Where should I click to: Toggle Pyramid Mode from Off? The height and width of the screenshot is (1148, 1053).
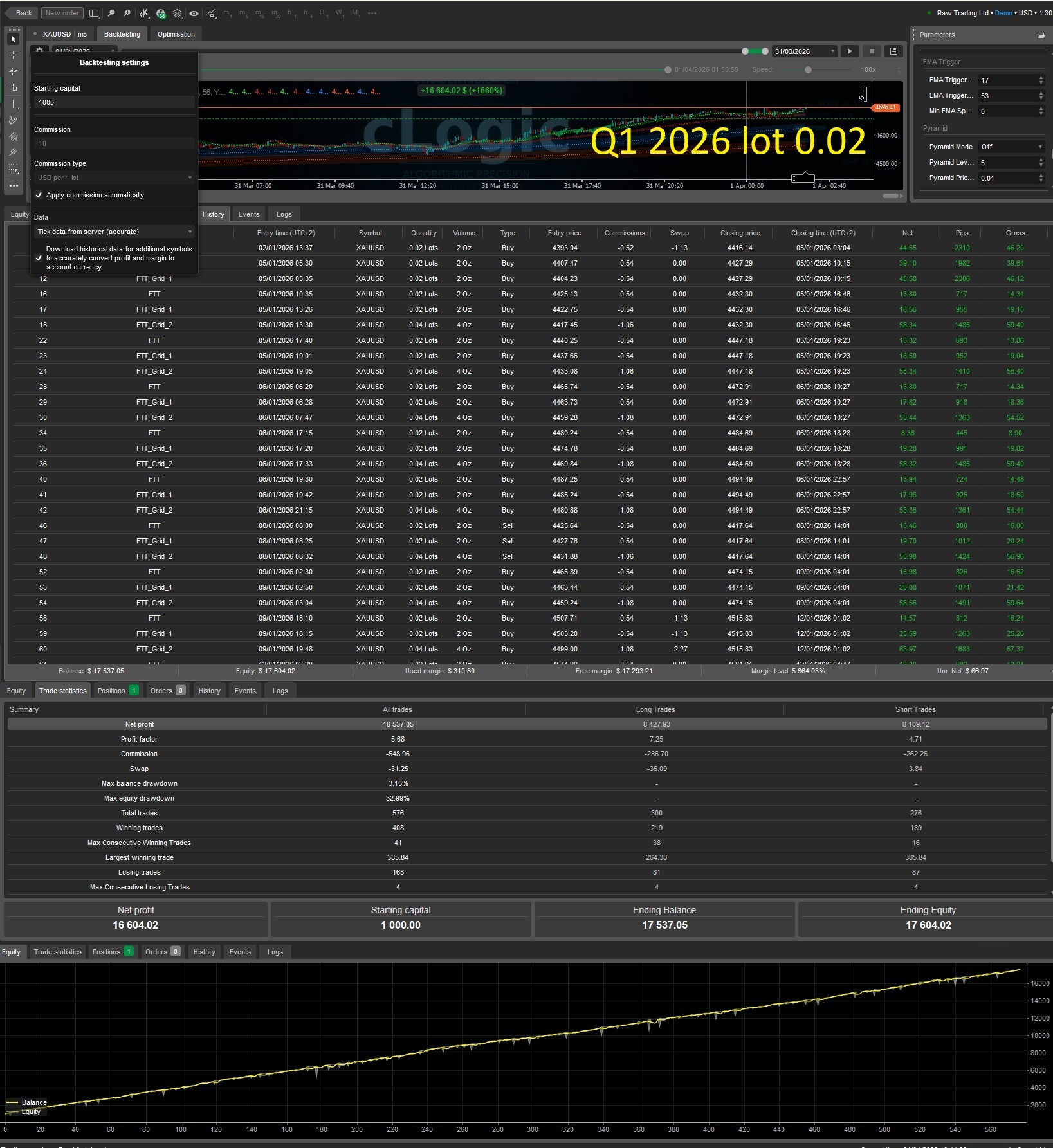point(1011,147)
